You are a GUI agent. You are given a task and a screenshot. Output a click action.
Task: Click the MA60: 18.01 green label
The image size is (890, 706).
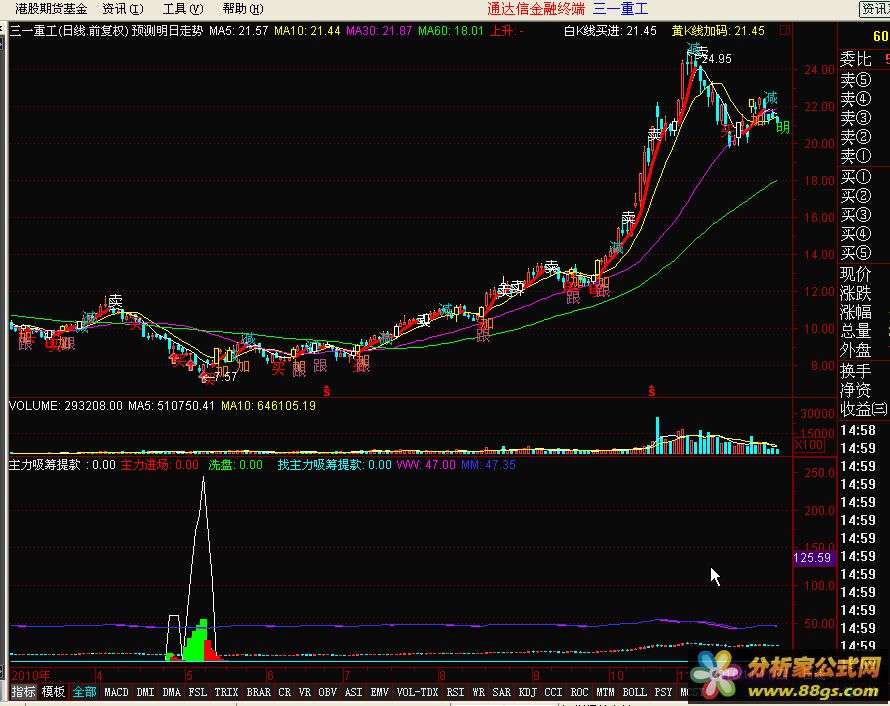pyautogui.click(x=451, y=31)
